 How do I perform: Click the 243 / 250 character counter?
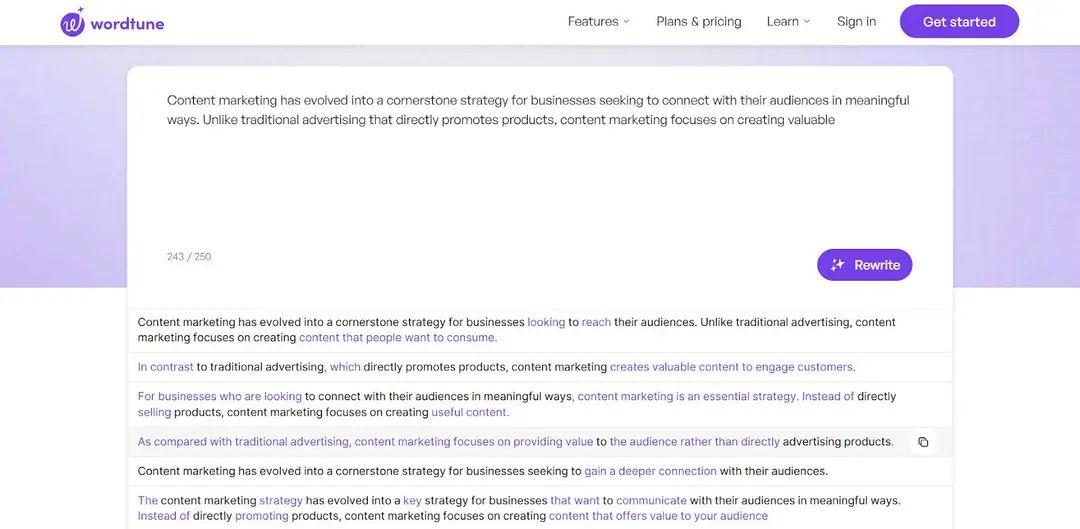pyautogui.click(x=189, y=257)
